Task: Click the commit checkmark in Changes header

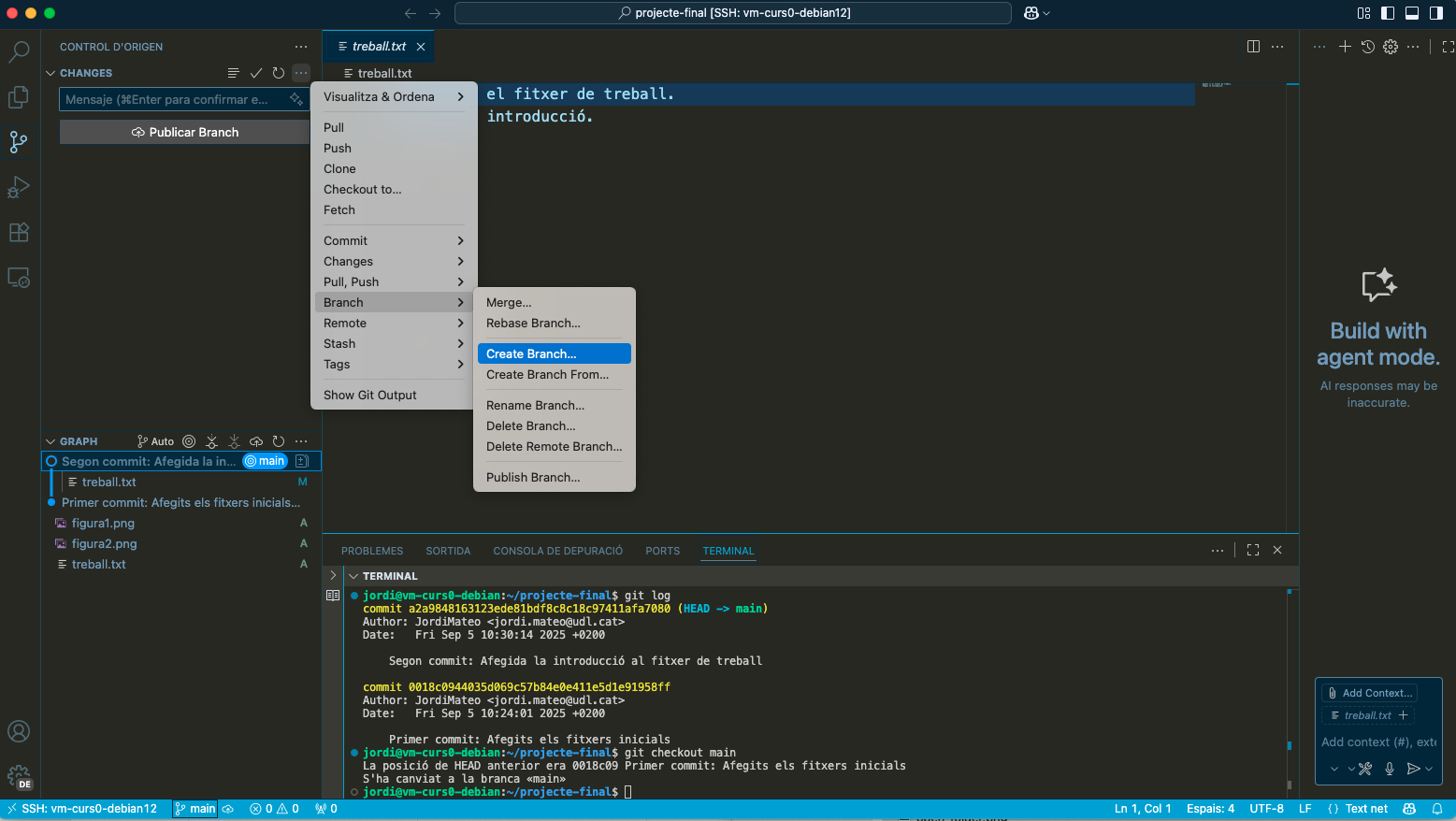Action: 255,73
